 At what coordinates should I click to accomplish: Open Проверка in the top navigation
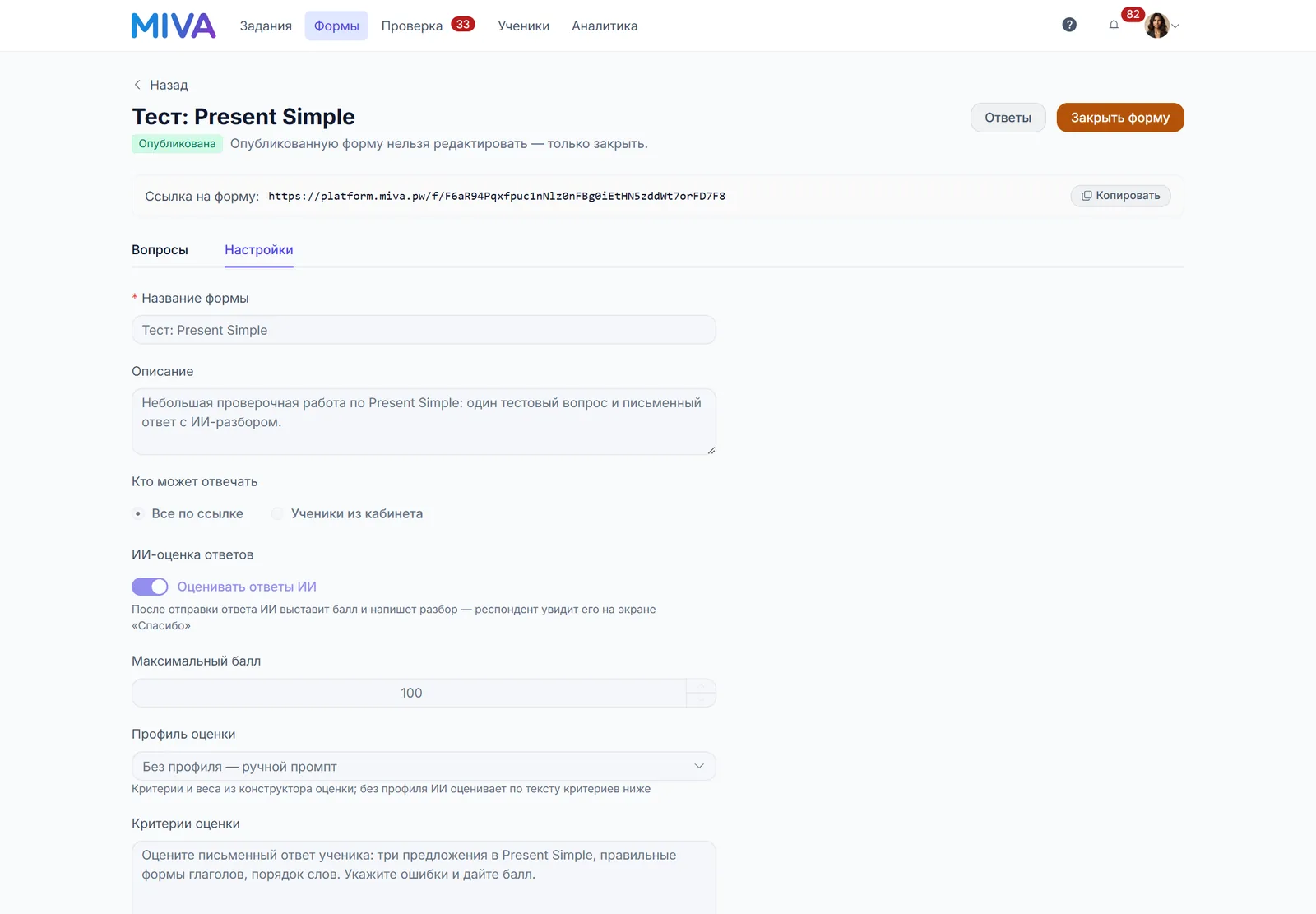coord(412,26)
